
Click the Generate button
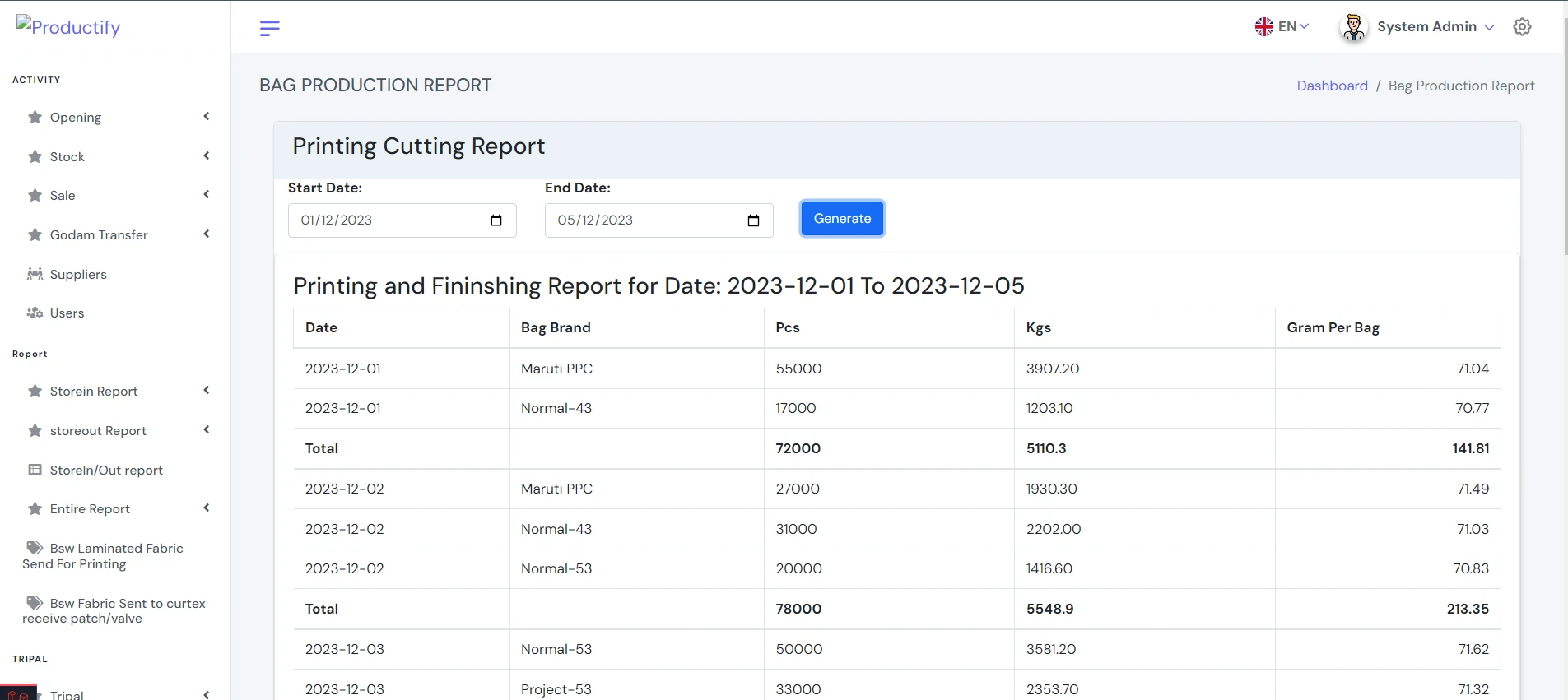(842, 218)
